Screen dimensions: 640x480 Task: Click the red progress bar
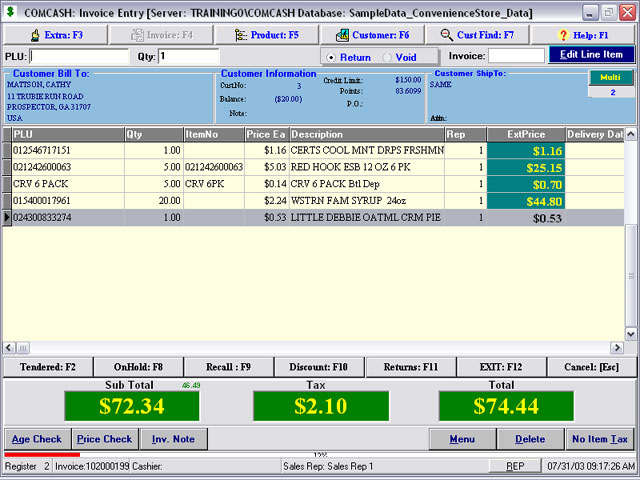pos(42,454)
